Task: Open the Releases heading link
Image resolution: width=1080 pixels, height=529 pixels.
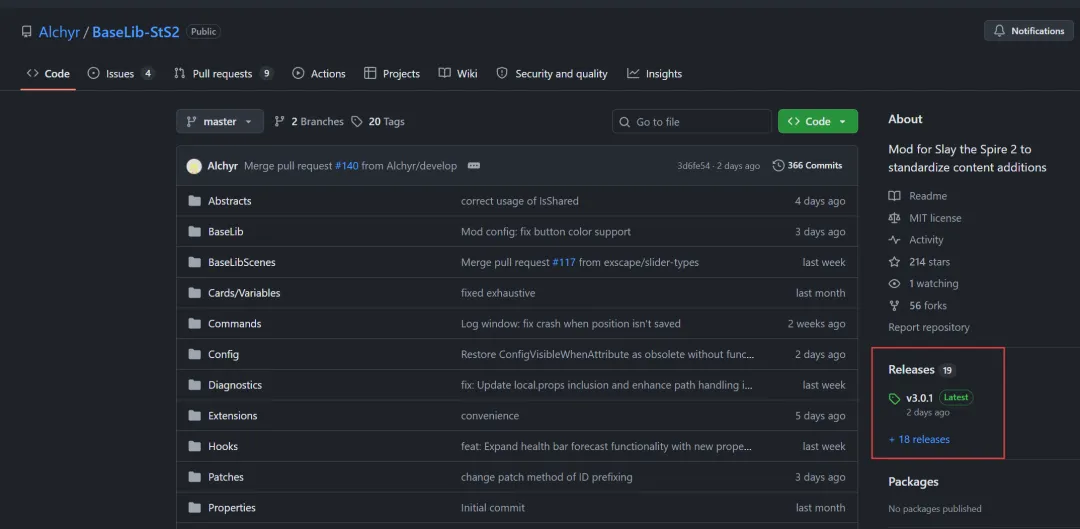Action: point(922,370)
